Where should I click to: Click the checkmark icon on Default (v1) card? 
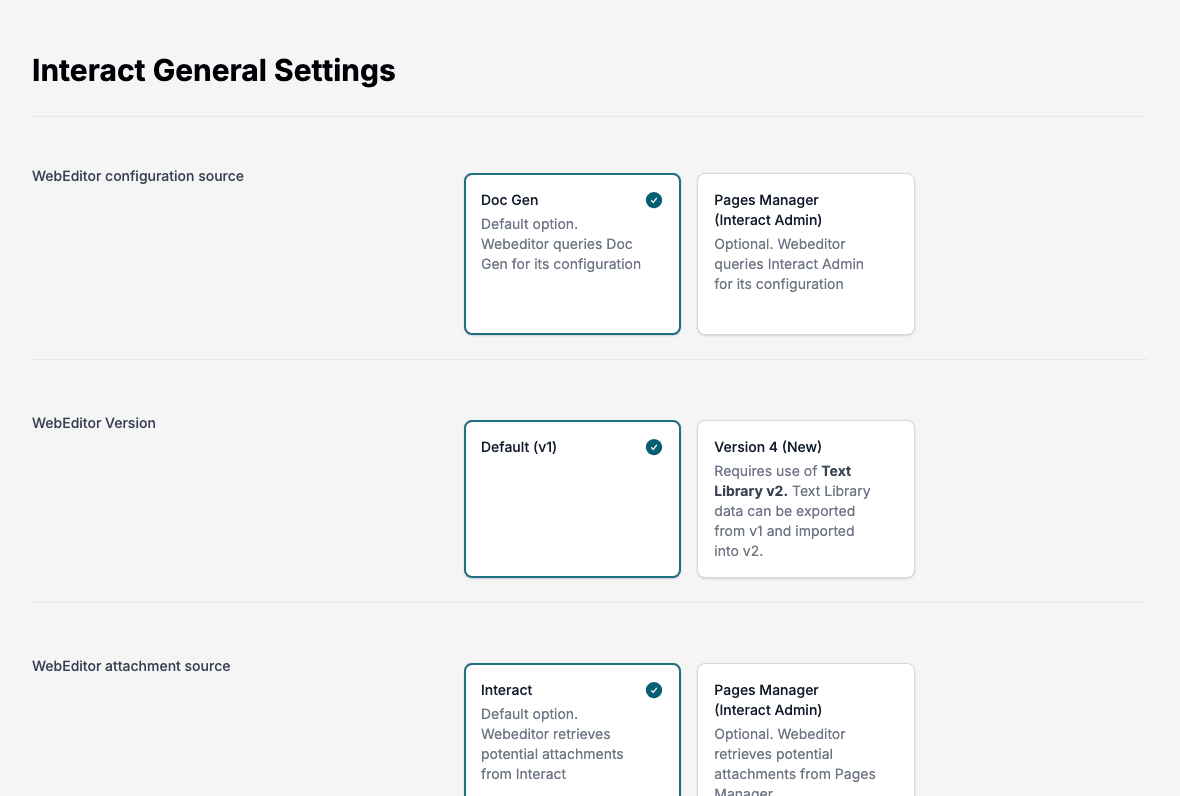point(654,447)
